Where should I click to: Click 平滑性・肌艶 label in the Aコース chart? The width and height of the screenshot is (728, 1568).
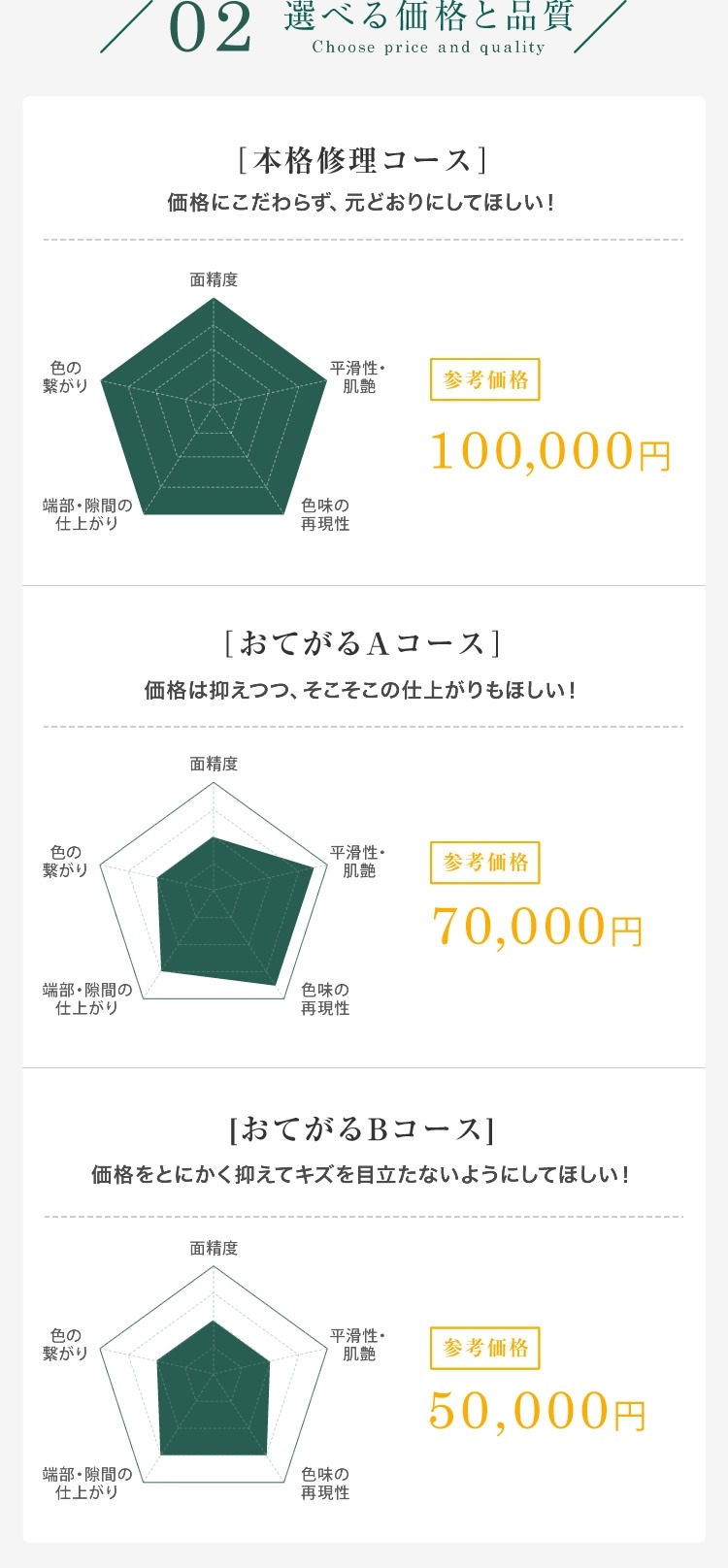[357, 861]
